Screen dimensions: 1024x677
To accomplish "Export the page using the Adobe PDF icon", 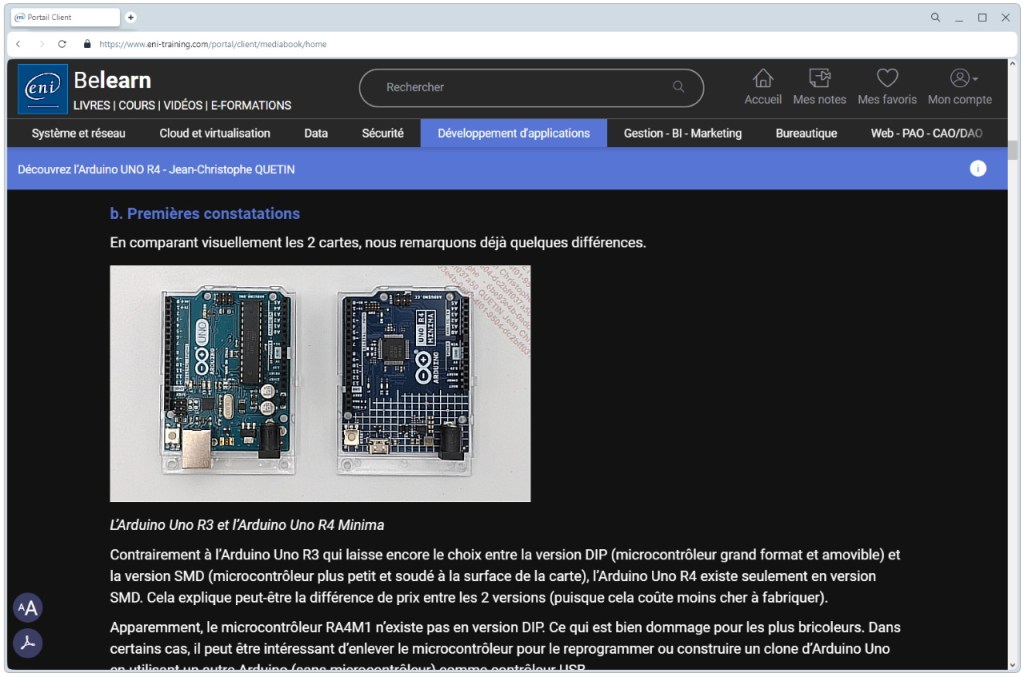I will pos(28,644).
